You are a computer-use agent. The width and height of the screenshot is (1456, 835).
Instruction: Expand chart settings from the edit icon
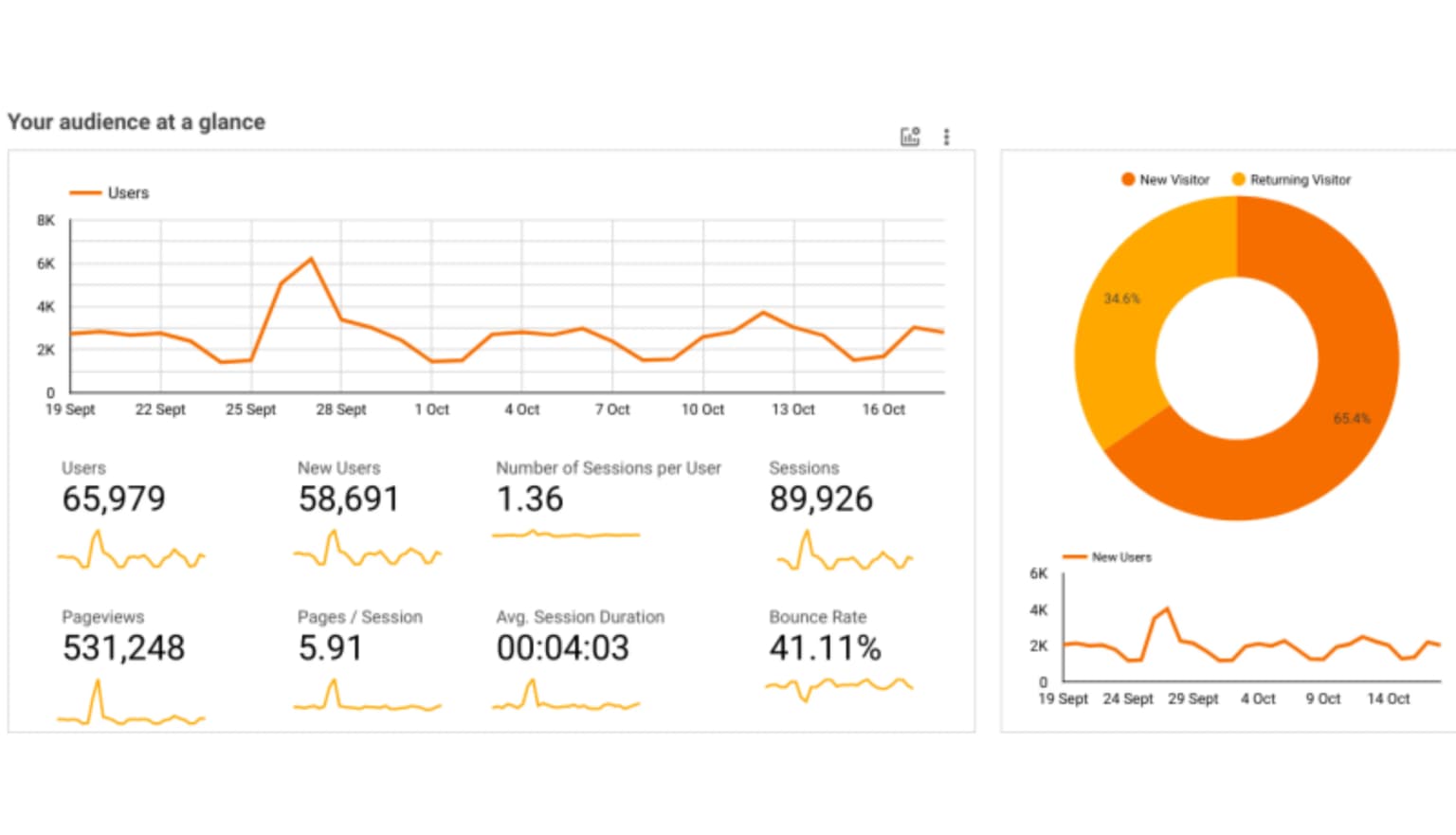tap(909, 136)
